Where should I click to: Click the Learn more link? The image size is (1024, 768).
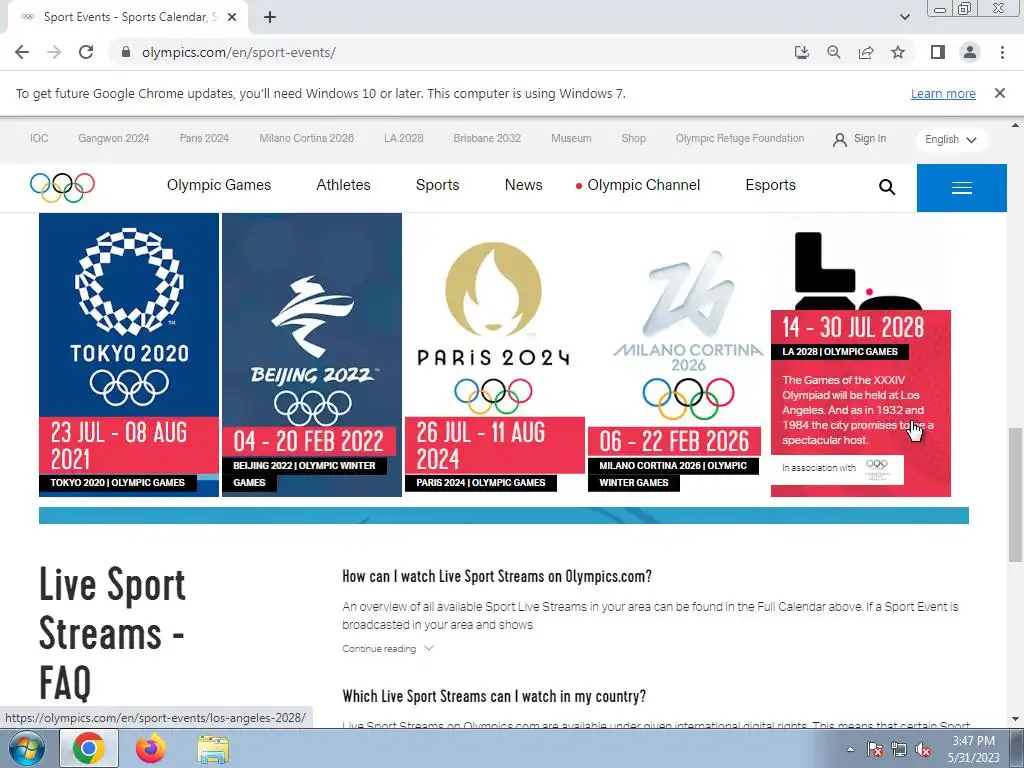[943, 93]
